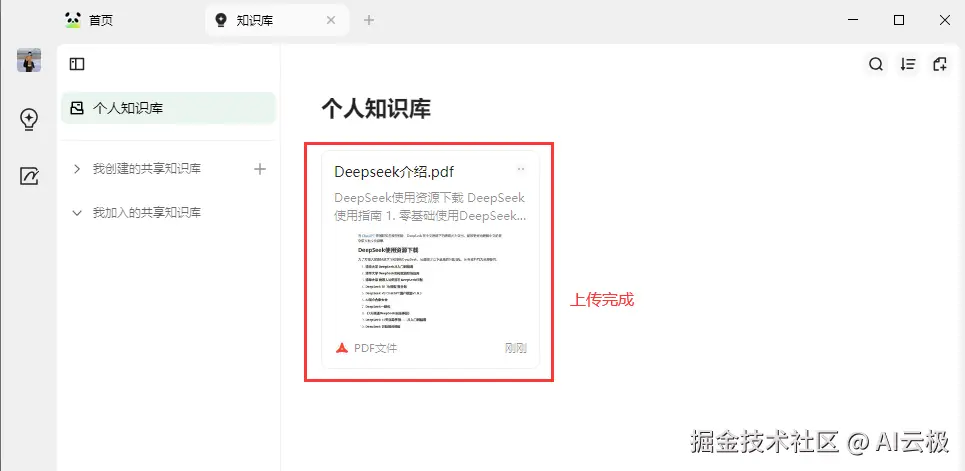Screen dimensions: 965x471
Task: Open the search icon
Action: [876, 64]
